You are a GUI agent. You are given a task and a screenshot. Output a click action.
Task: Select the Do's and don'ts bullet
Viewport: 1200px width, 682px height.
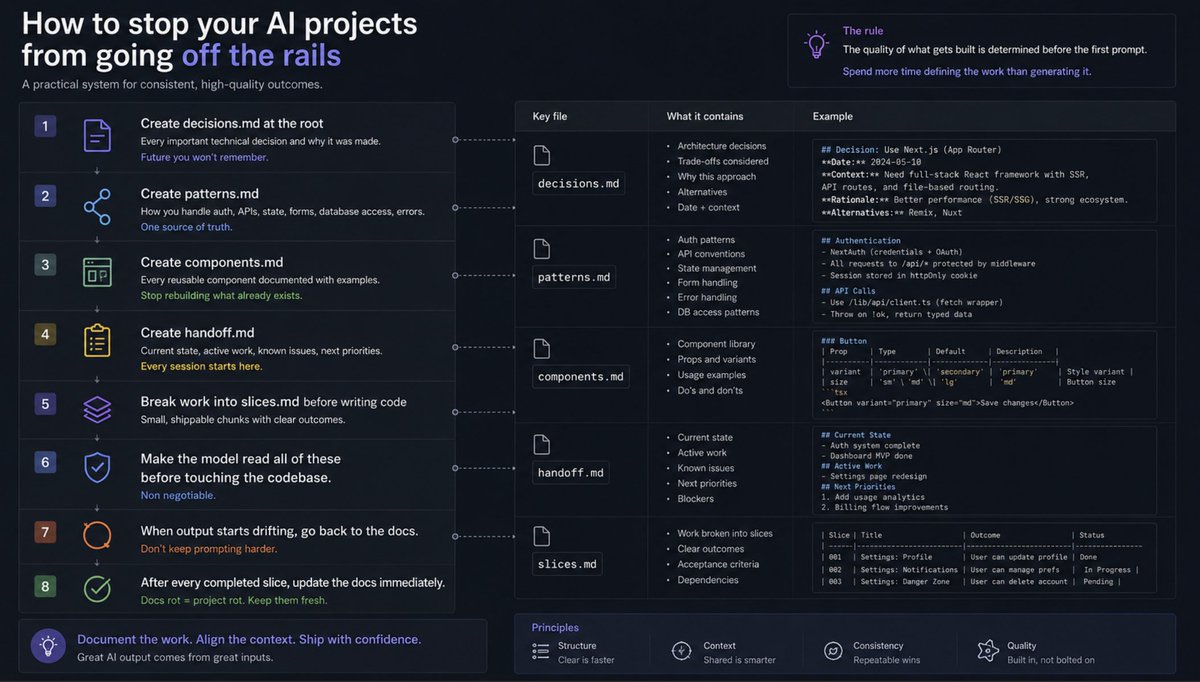coord(709,390)
